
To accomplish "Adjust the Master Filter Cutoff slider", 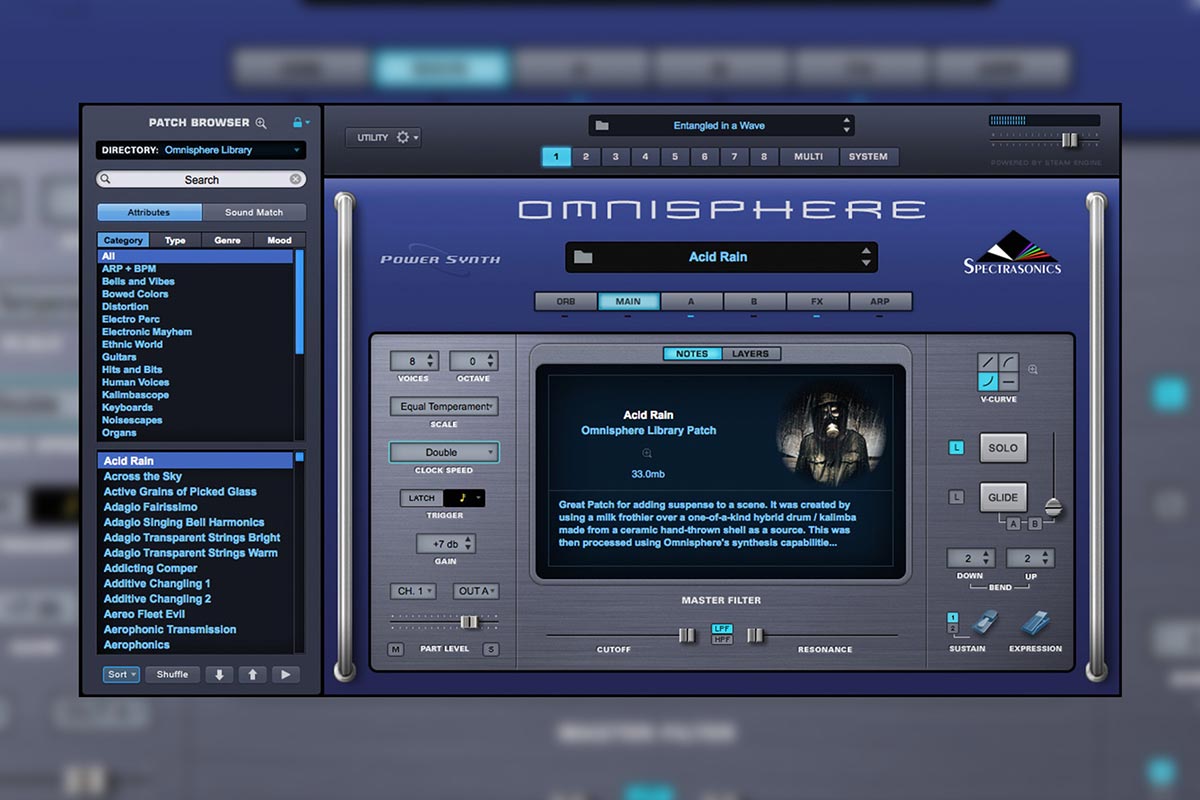I will click(x=686, y=635).
